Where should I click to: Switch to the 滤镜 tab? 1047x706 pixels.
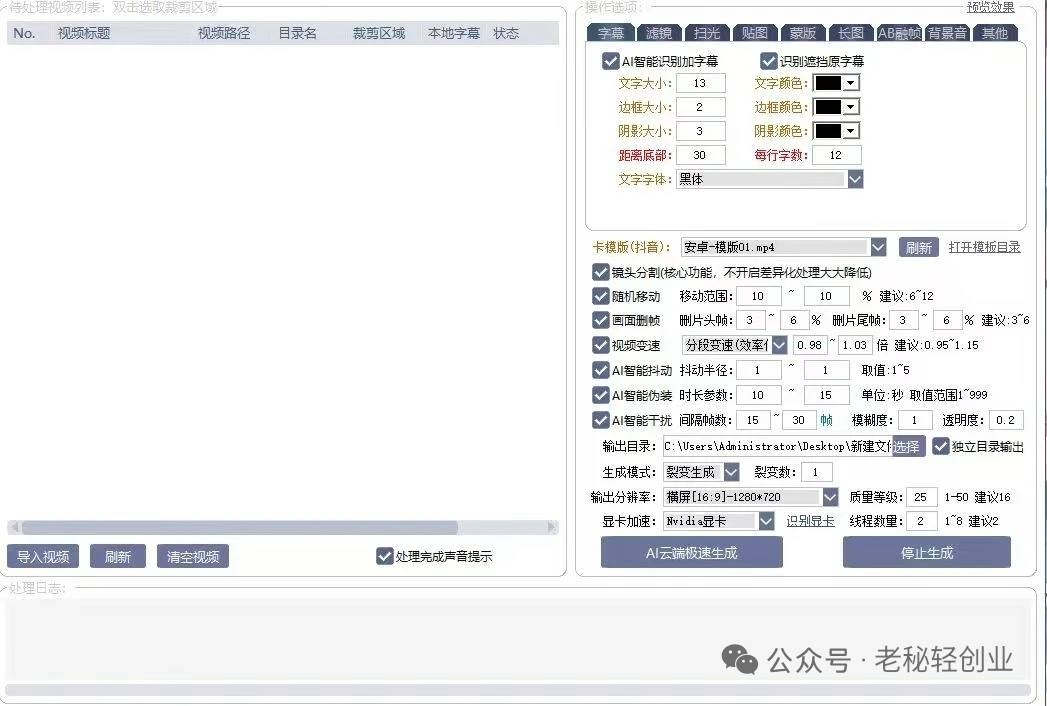(x=659, y=33)
